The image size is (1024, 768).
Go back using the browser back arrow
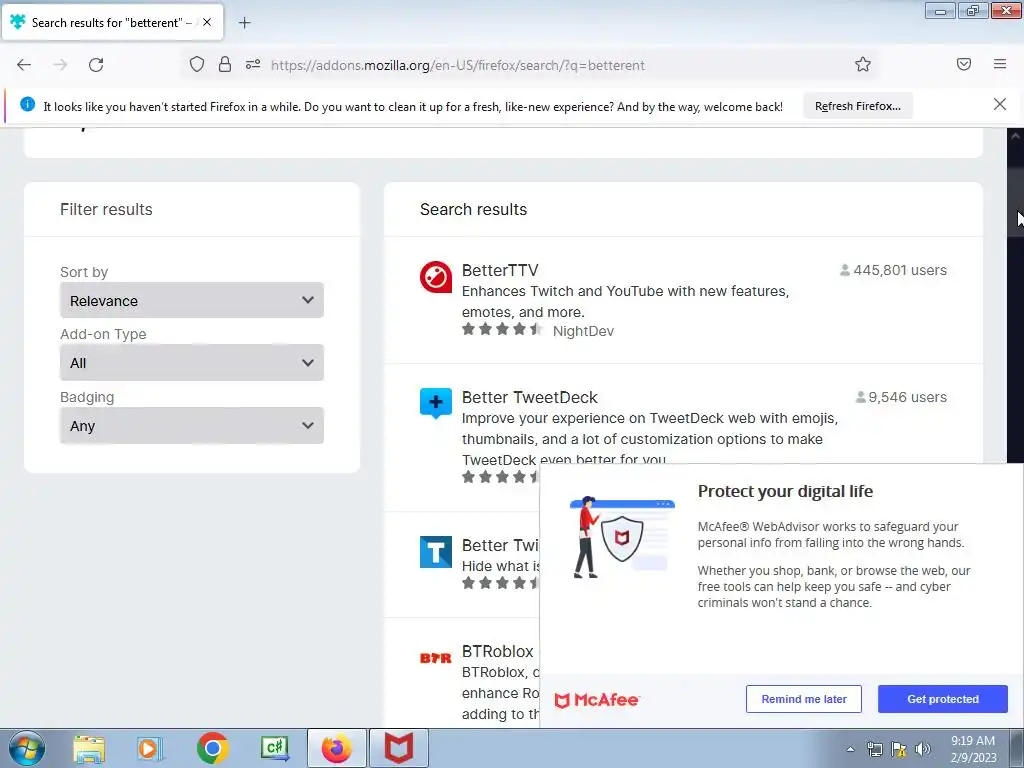click(24, 65)
